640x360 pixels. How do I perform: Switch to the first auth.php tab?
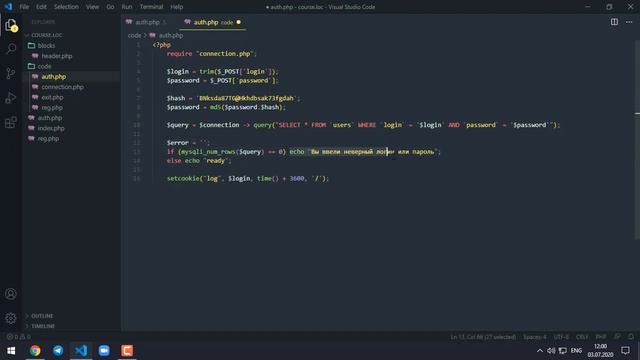(x=146, y=22)
